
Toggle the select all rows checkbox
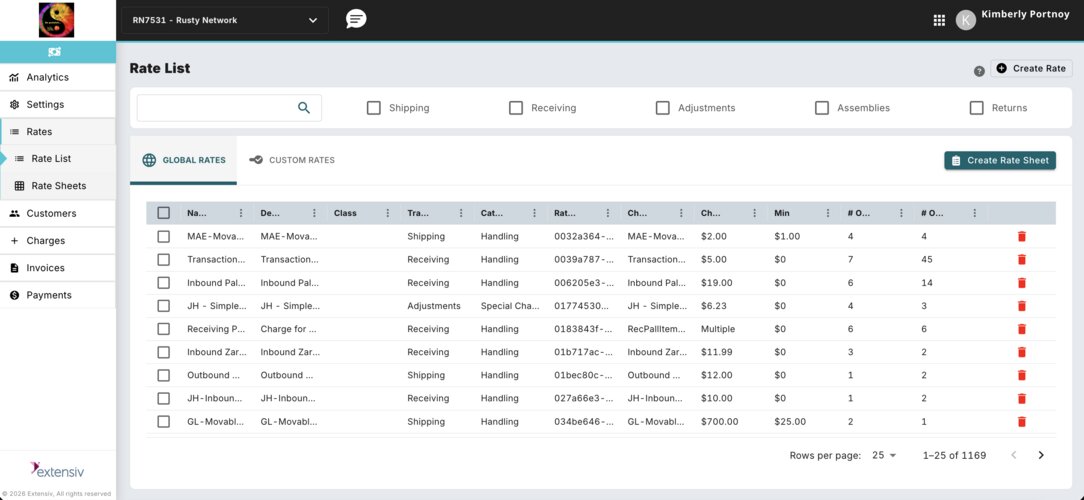[163, 213]
